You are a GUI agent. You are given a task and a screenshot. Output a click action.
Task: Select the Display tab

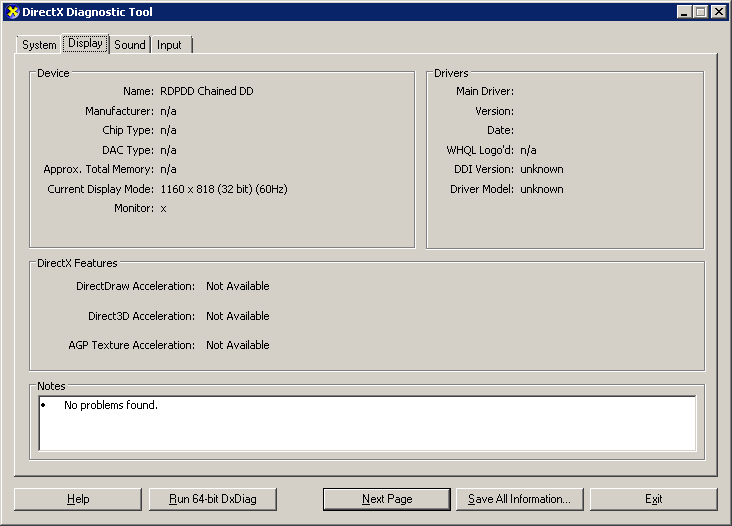(85, 44)
